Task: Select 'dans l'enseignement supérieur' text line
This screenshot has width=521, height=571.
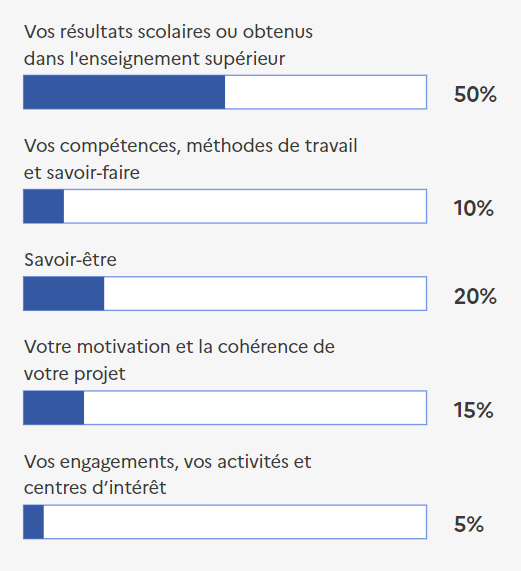Action: click(x=155, y=59)
